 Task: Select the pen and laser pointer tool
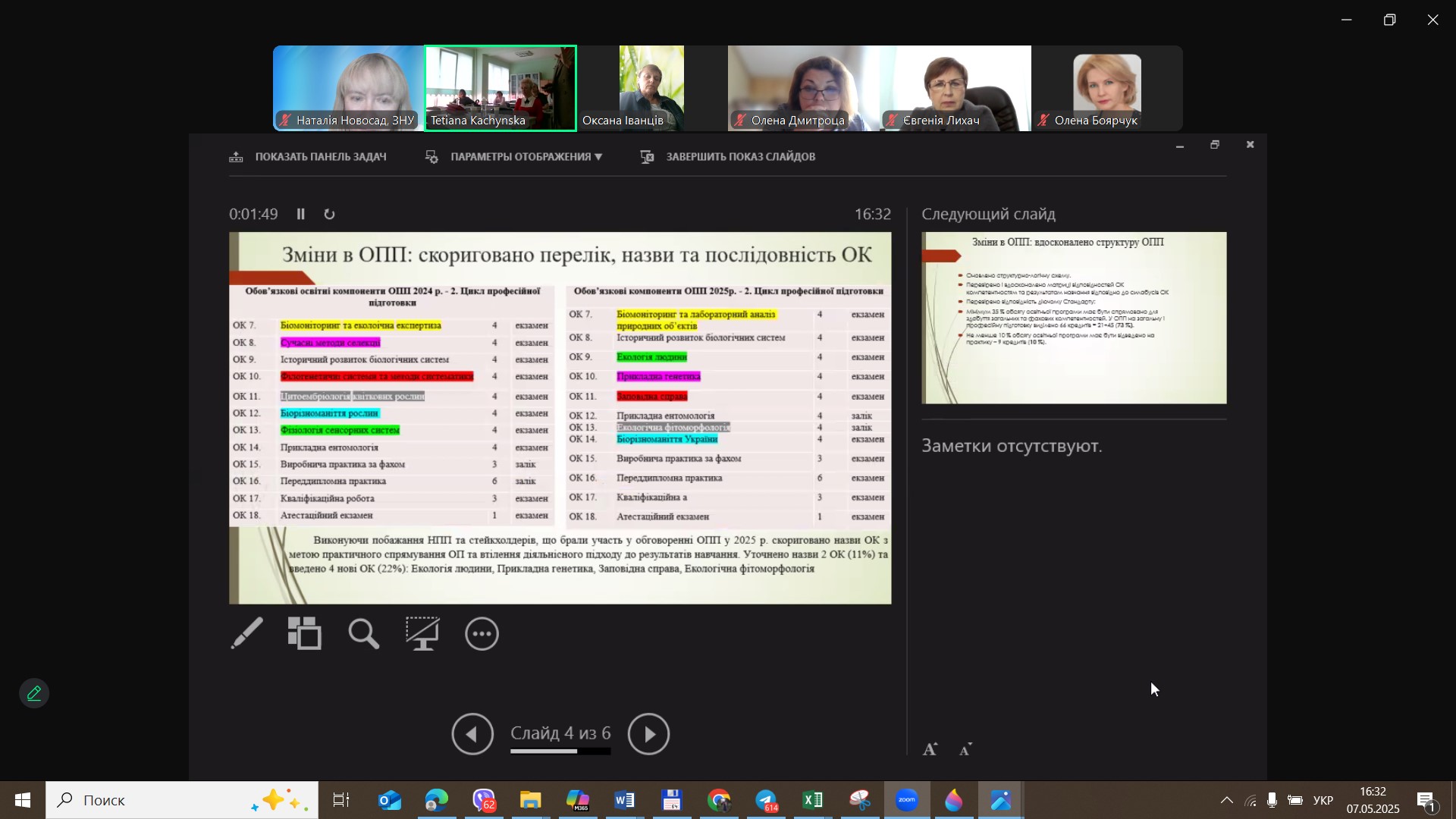(247, 633)
